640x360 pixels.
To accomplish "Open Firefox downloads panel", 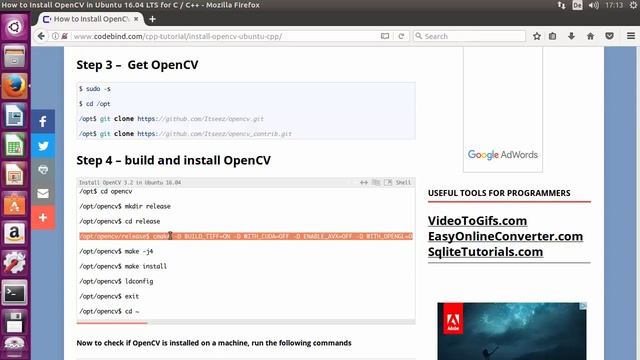I will (571, 36).
